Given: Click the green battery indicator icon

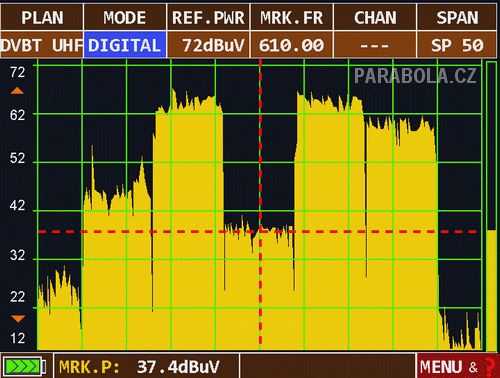Looking at the screenshot, I should [x=24, y=366].
